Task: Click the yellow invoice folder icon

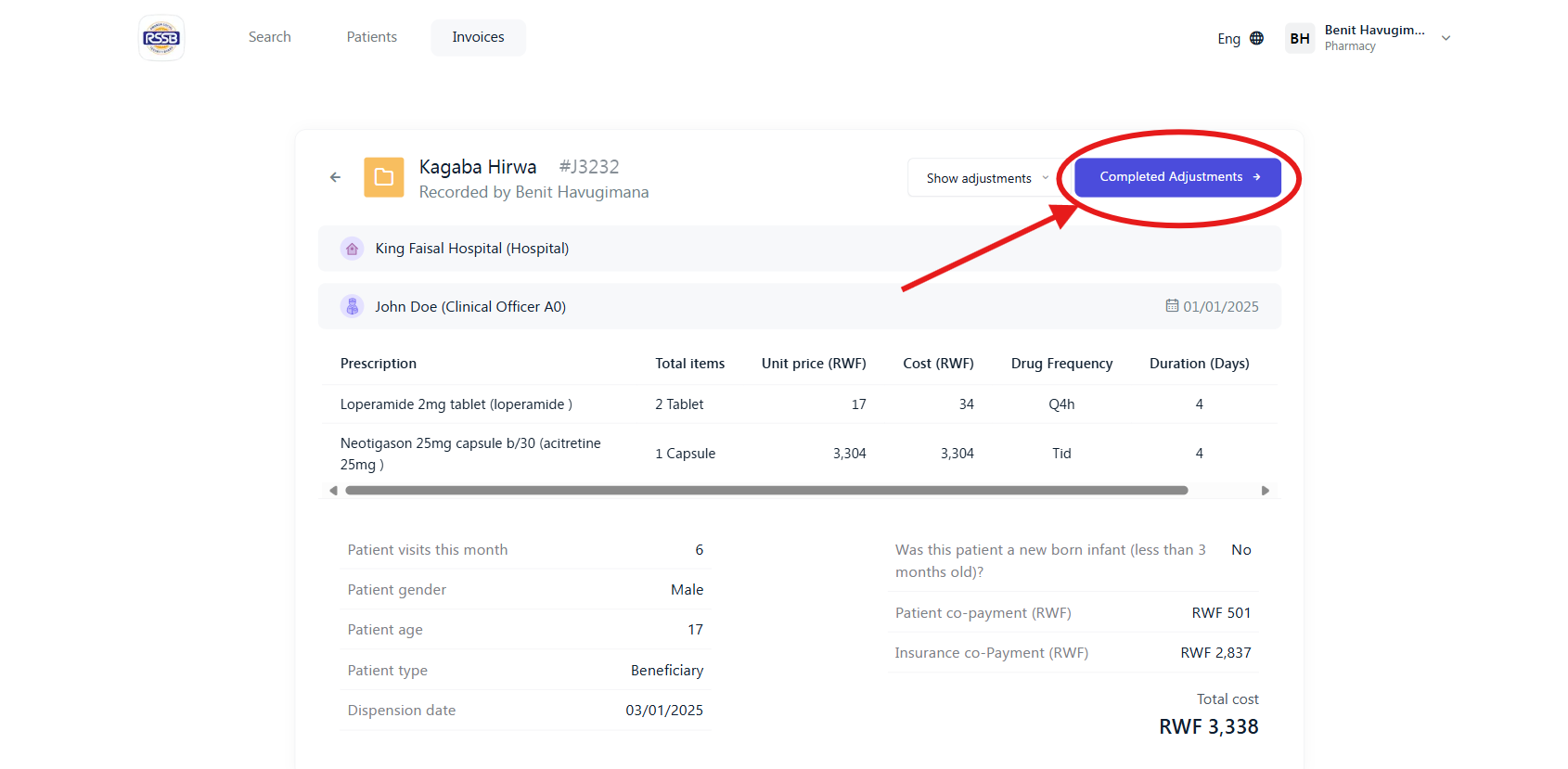Action: 384,177
